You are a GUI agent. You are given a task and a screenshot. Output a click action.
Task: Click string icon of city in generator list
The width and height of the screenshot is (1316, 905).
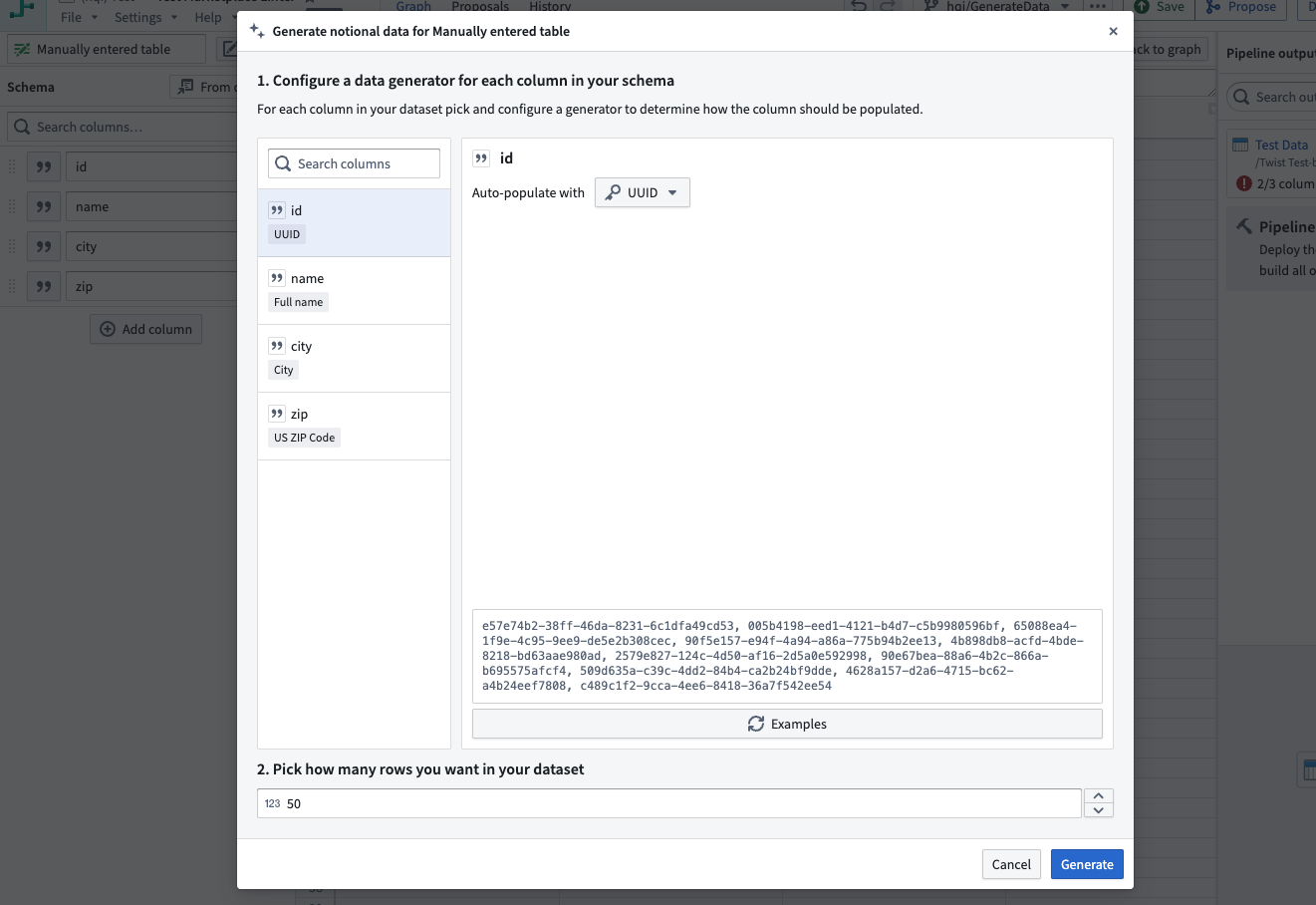point(277,346)
